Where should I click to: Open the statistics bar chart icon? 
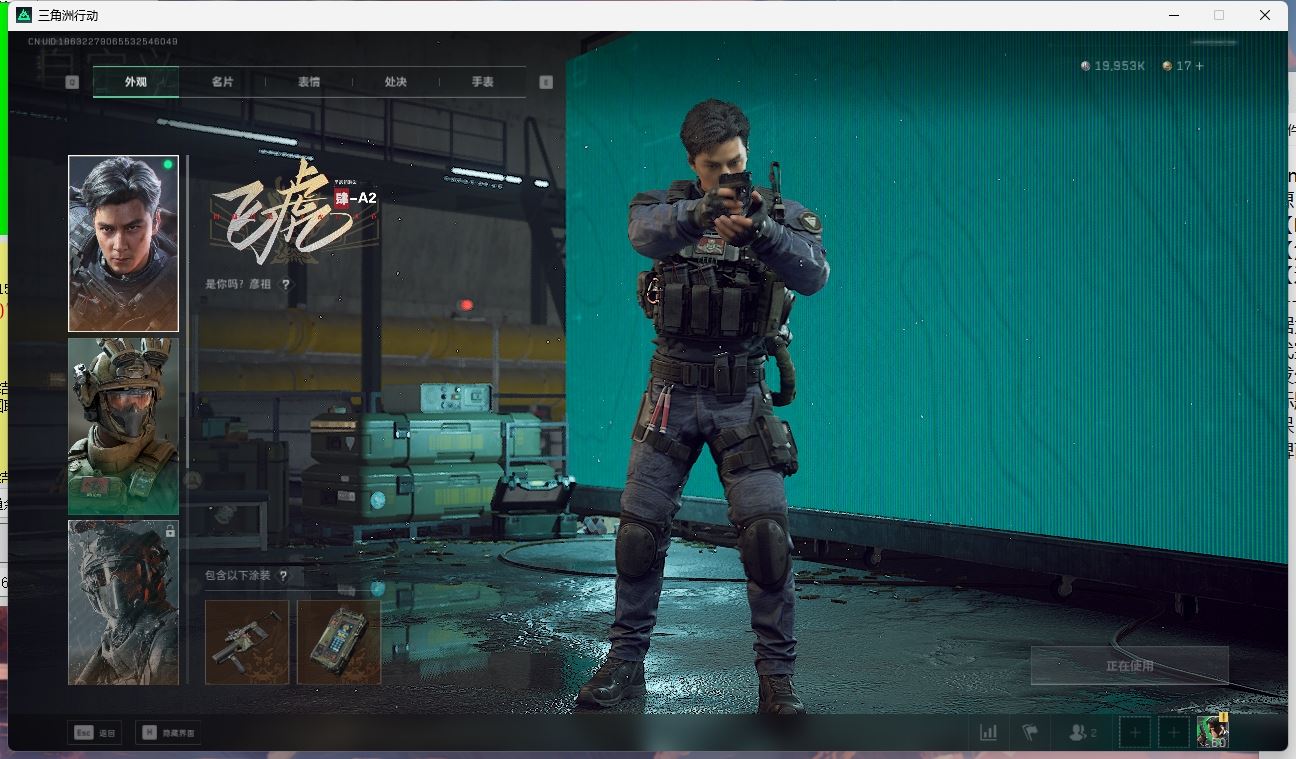coord(988,732)
